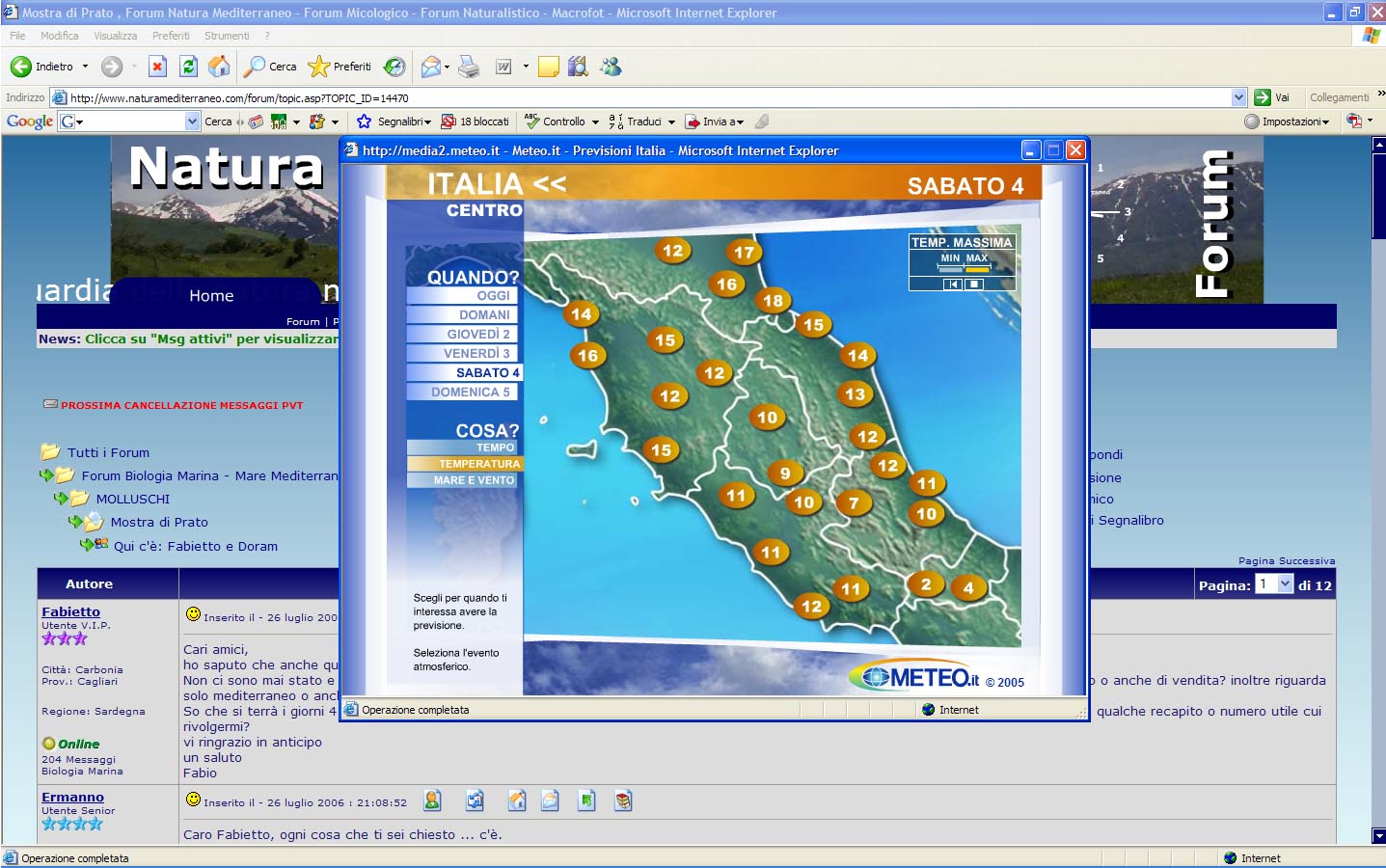Open Segnalibri bookmarks dropdown
1386x868 pixels.
tap(394, 122)
